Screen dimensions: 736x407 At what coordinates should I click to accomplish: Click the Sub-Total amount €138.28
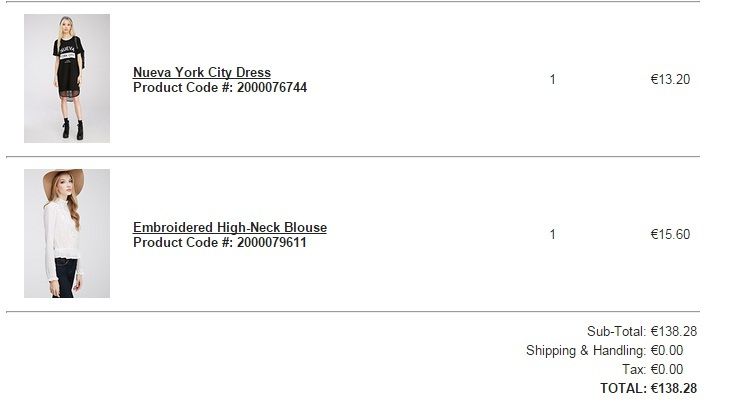pyautogui.click(x=673, y=331)
